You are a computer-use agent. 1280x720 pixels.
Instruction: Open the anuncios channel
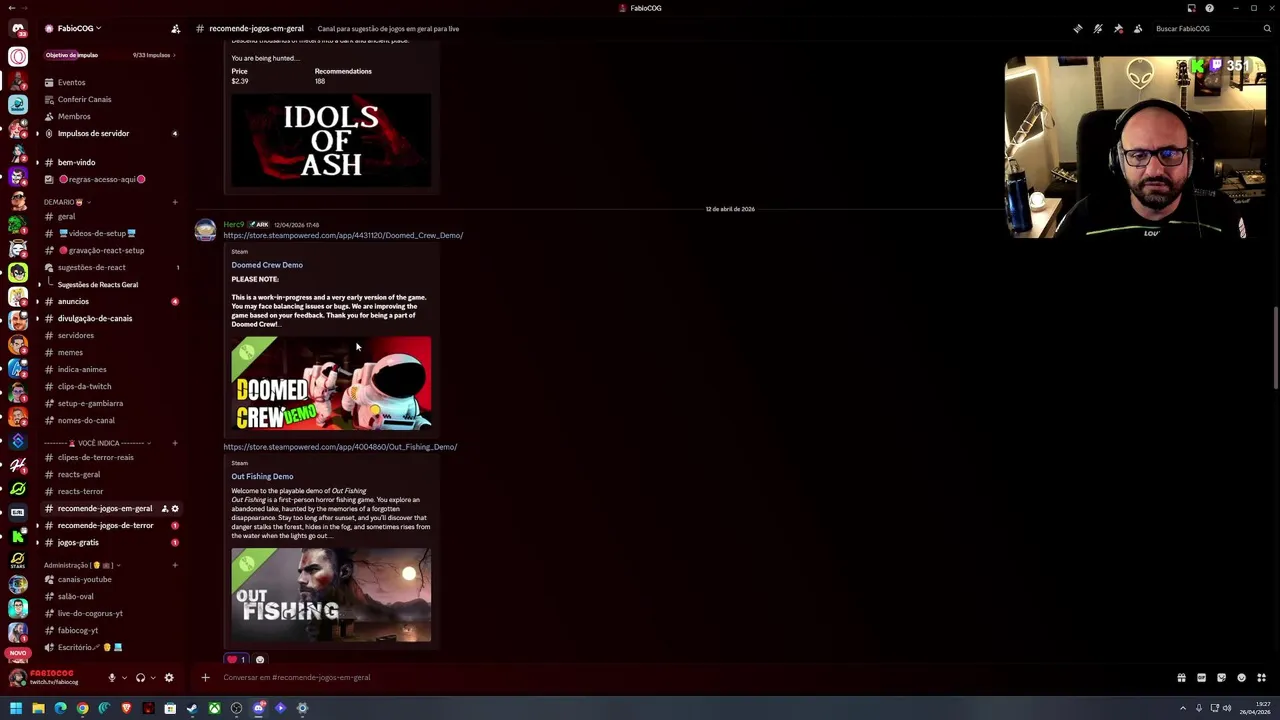(x=110, y=301)
